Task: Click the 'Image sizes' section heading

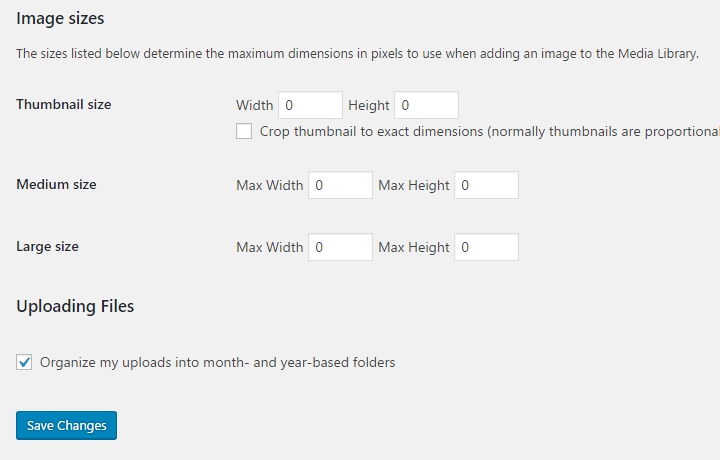Action: tap(60, 18)
